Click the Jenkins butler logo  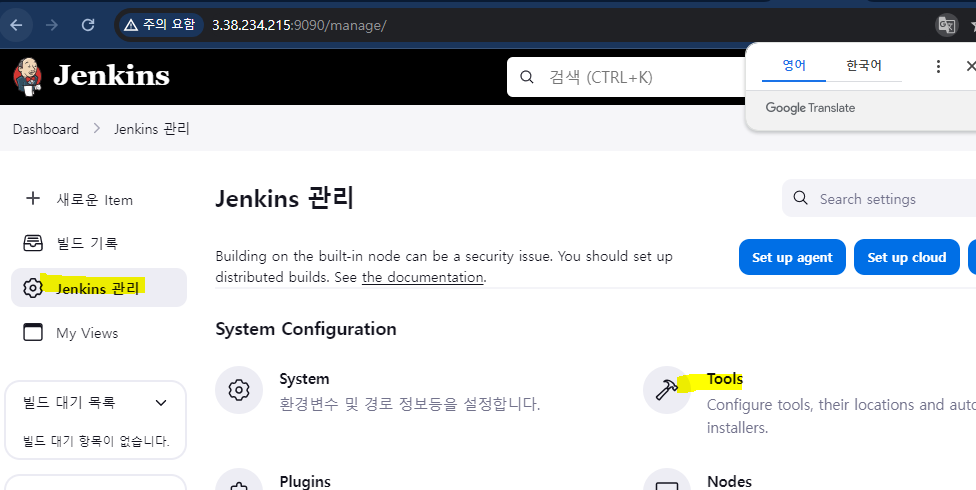point(27,77)
